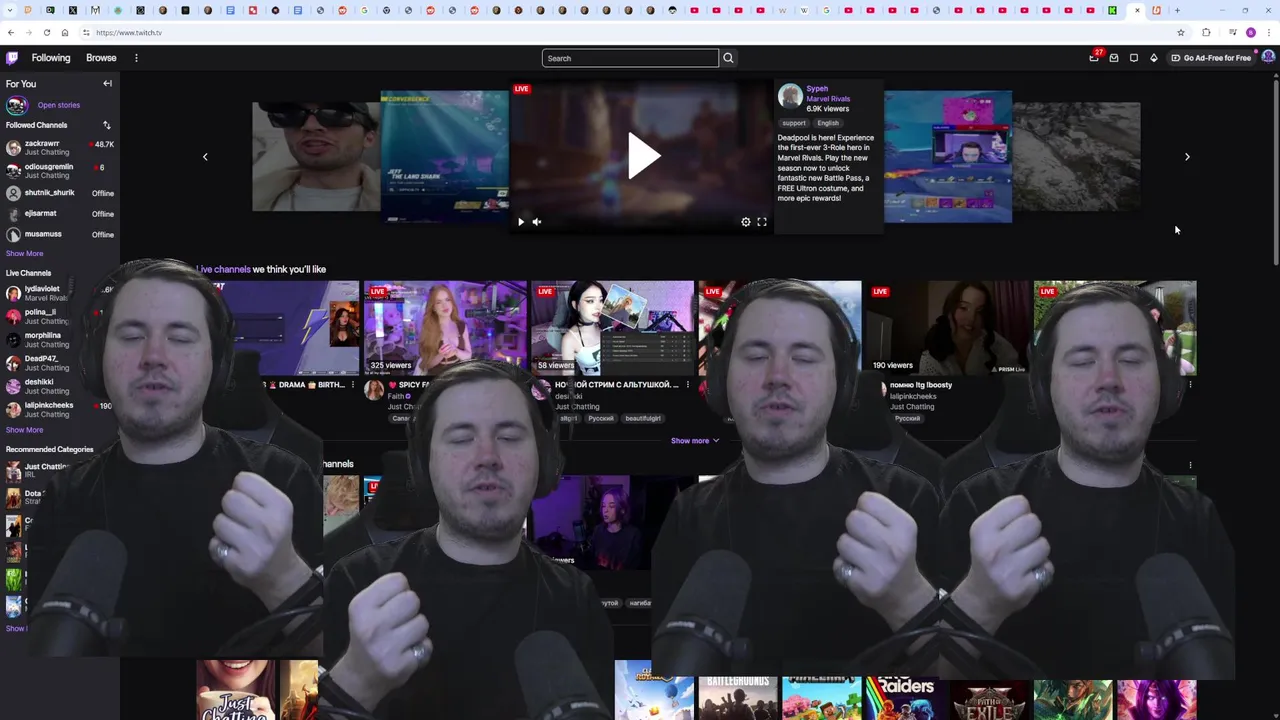Open lalipinkcheeks in Live Channels

[x=60, y=409]
